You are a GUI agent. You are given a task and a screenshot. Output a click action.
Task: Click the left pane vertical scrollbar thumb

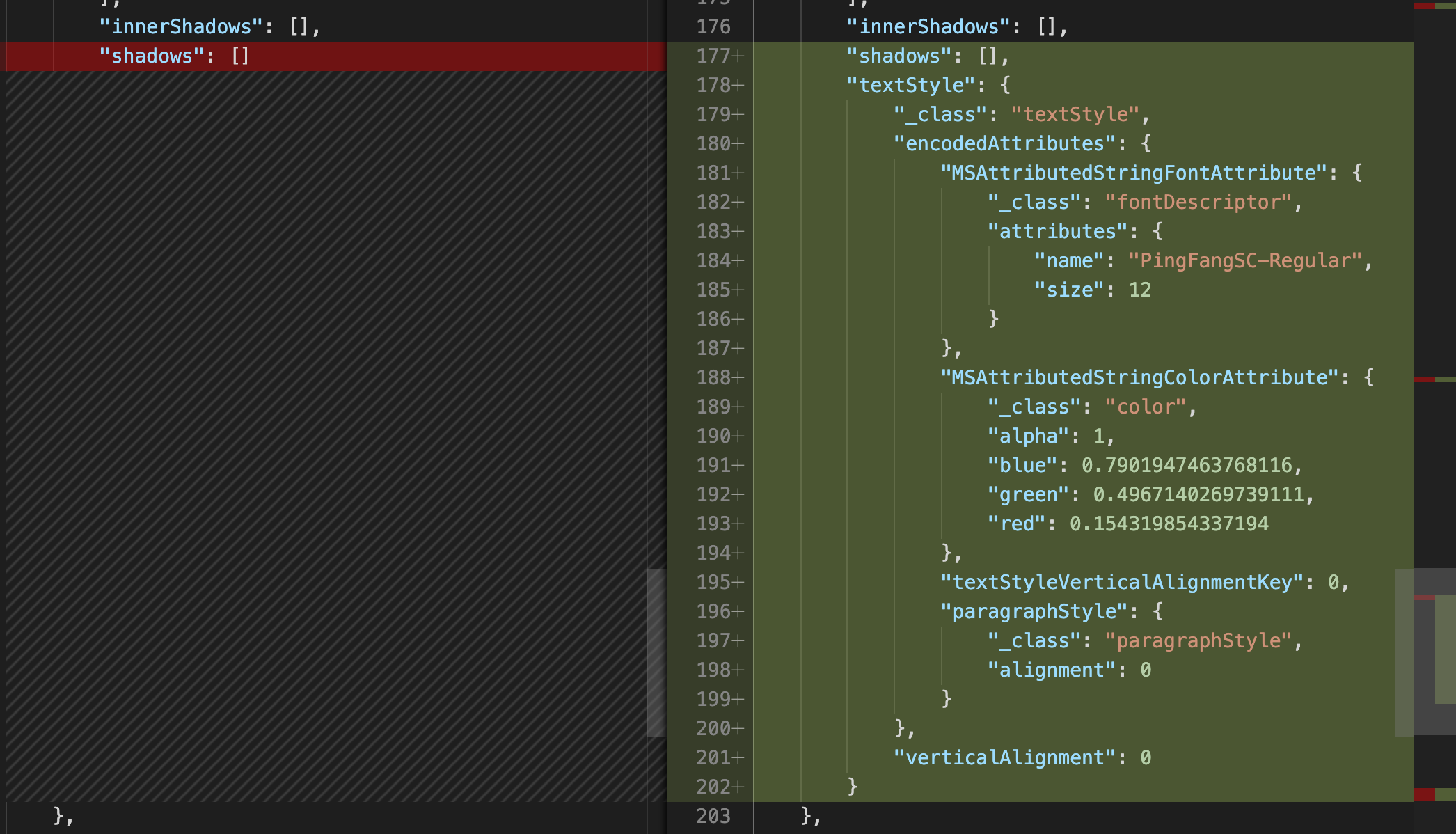pos(656,652)
